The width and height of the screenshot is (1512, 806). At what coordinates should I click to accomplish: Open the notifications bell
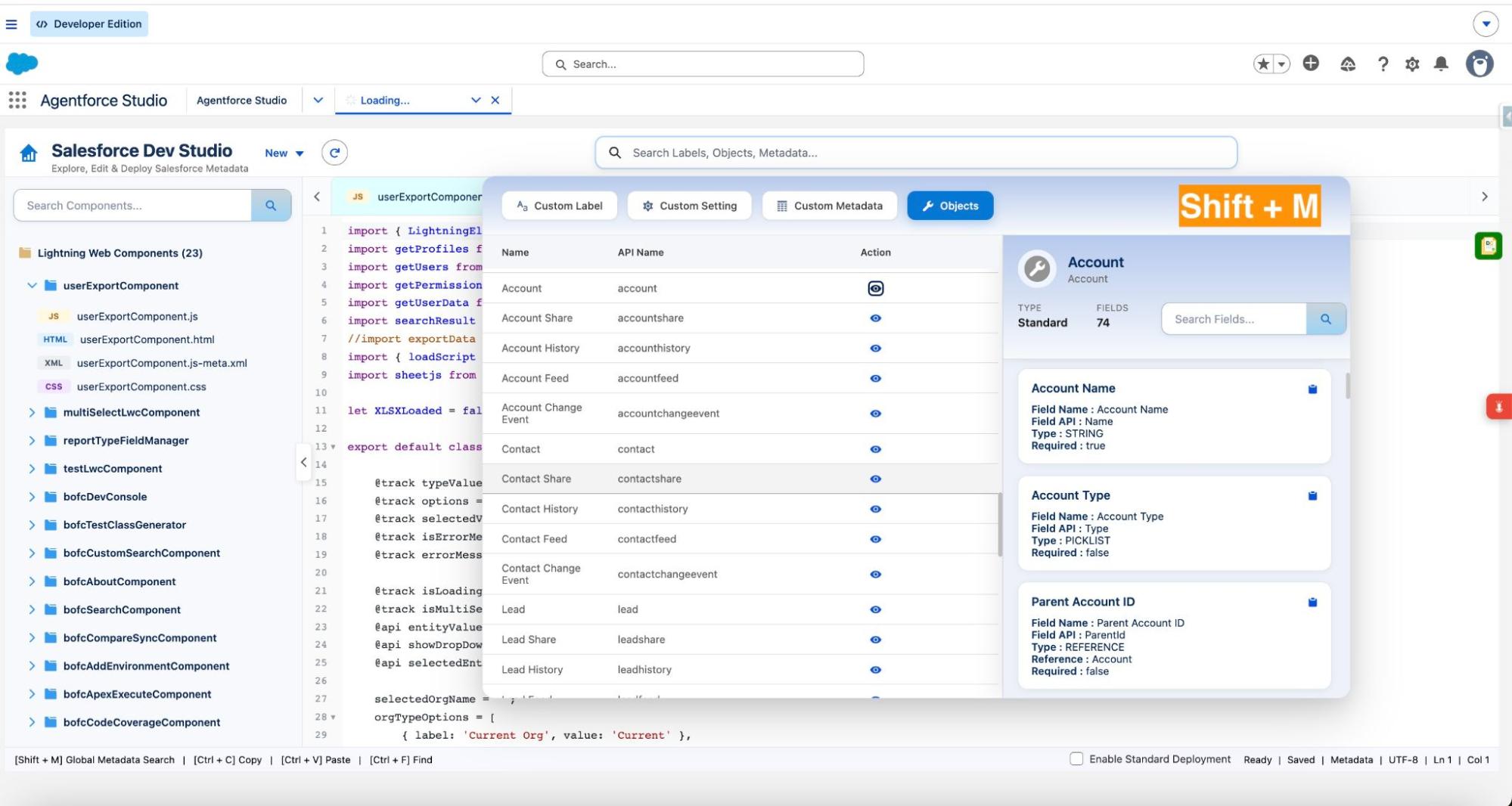pyautogui.click(x=1441, y=64)
